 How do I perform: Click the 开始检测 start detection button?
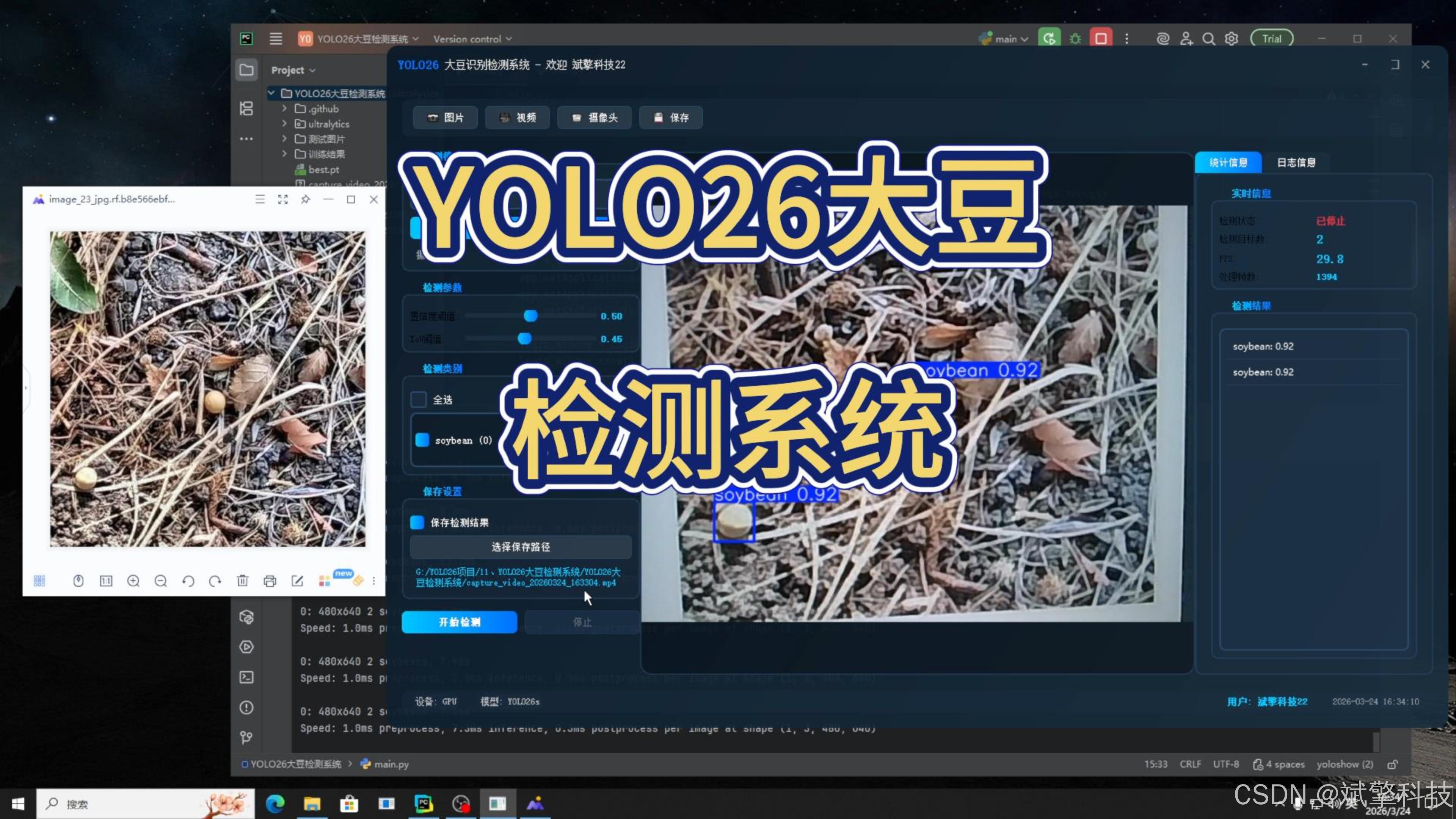pos(460,622)
